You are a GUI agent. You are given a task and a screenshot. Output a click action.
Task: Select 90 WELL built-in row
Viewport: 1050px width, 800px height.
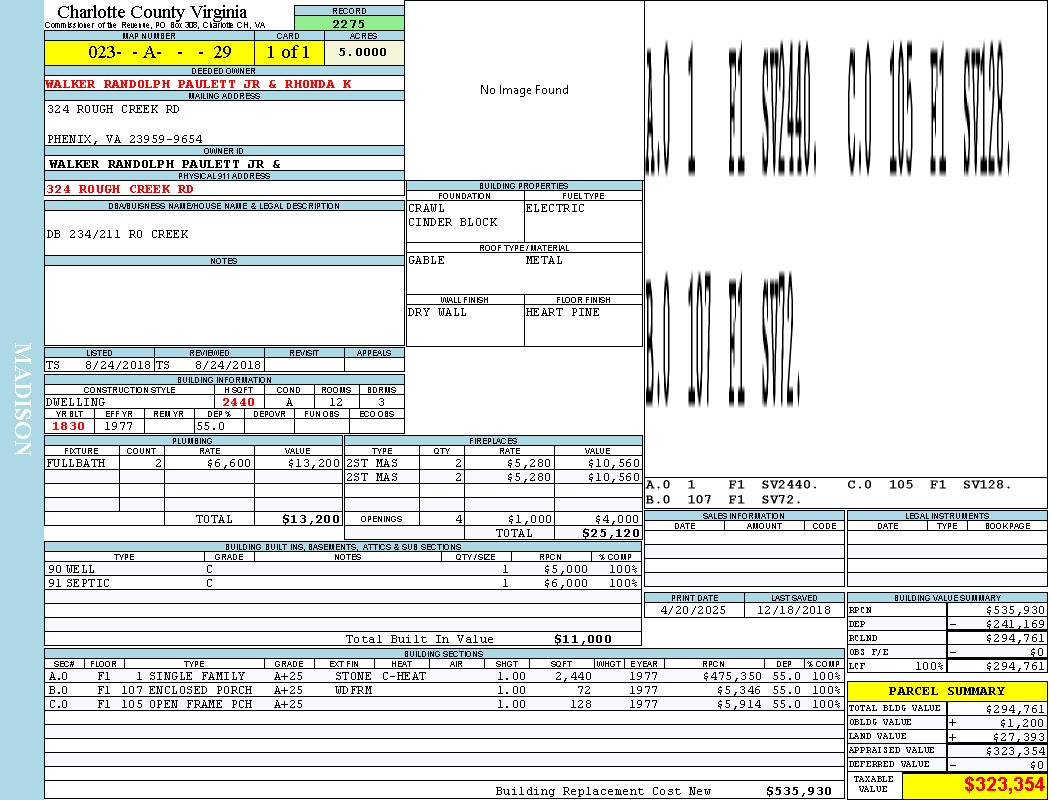343,569
